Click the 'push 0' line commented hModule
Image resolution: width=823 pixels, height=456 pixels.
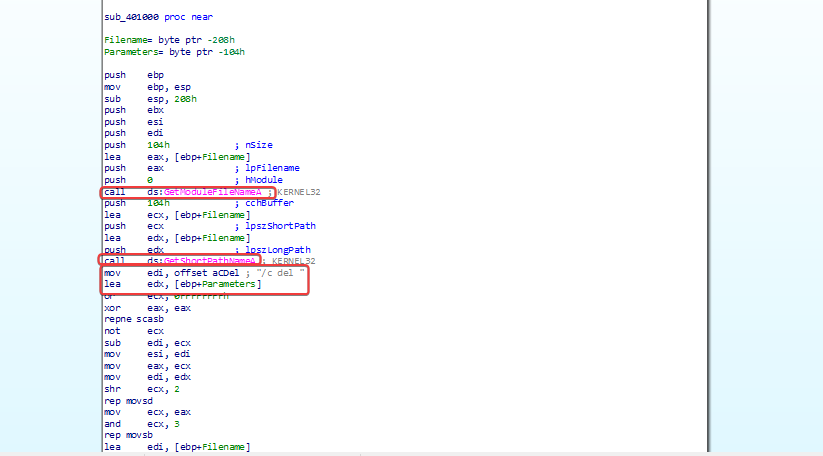point(194,180)
